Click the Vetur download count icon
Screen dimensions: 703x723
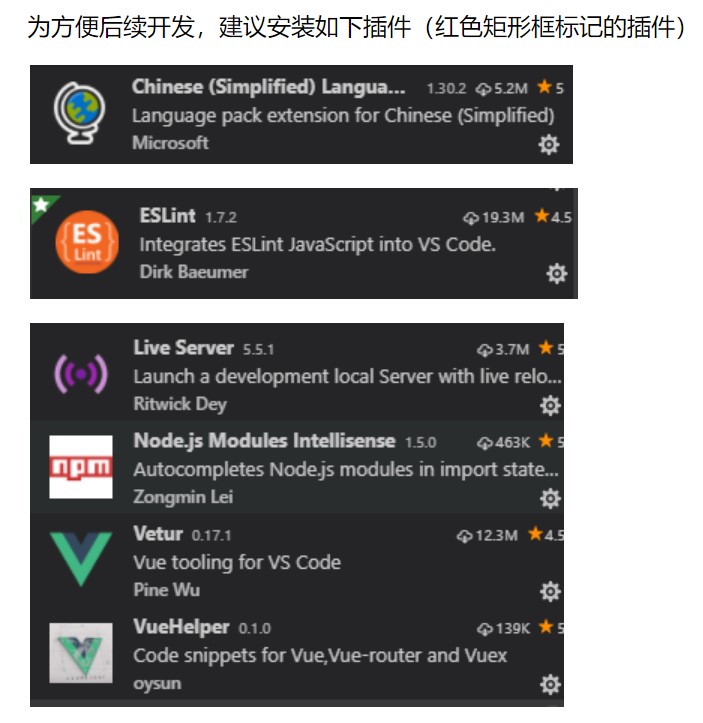click(x=464, y=536)
